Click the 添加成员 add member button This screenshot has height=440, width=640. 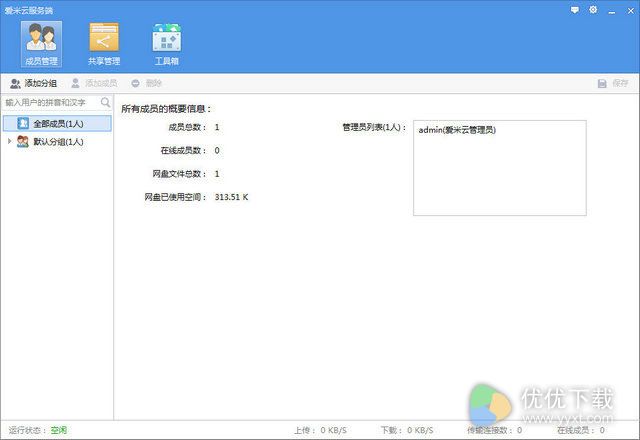(x=94, y=84)
